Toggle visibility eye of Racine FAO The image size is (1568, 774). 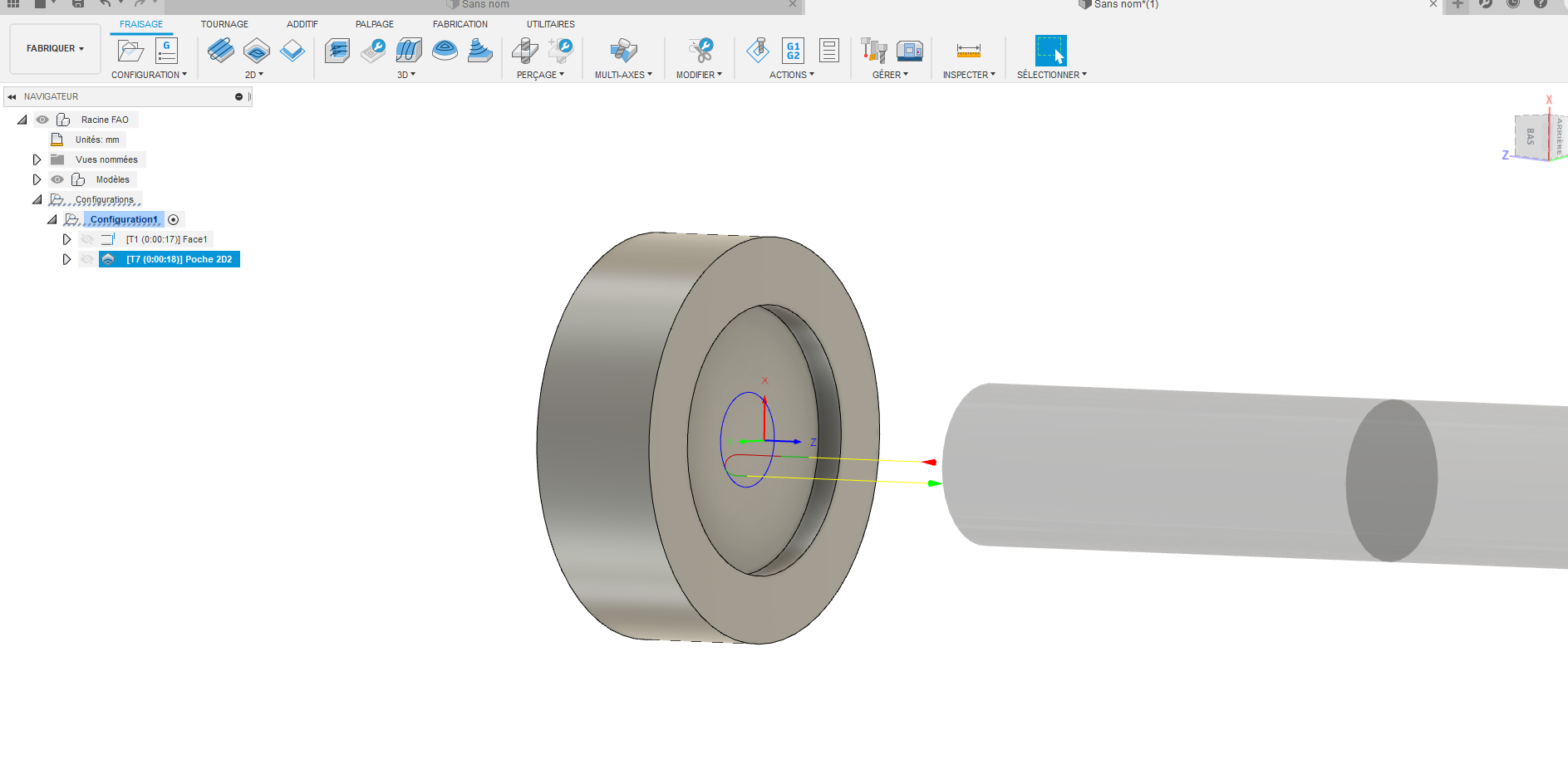[42, 120]
